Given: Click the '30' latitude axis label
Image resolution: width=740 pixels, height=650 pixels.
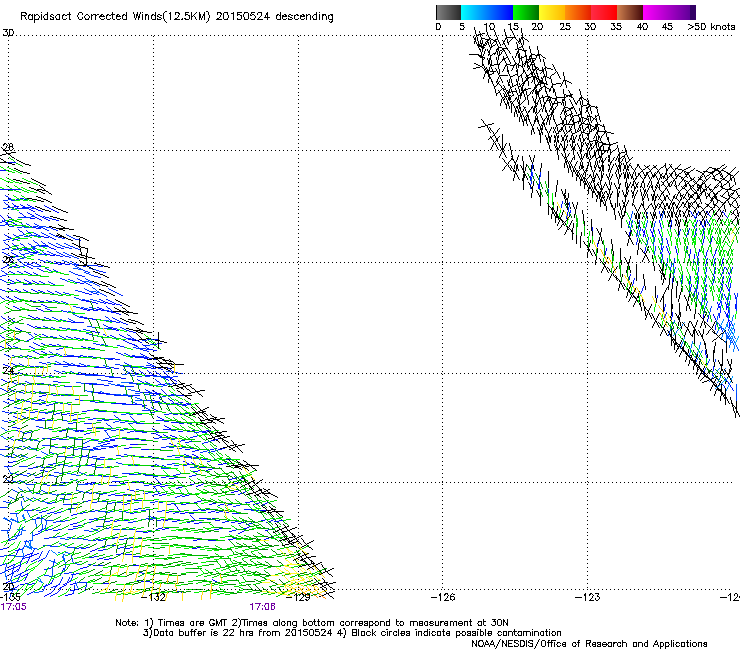Looking at the screenshot, I should tap(8, 33).
